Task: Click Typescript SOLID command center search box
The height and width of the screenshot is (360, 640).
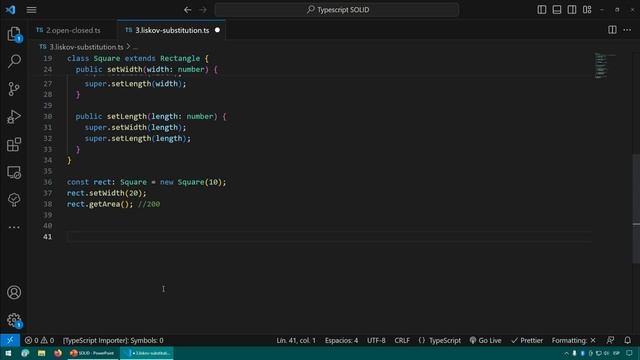Action: 337,10
